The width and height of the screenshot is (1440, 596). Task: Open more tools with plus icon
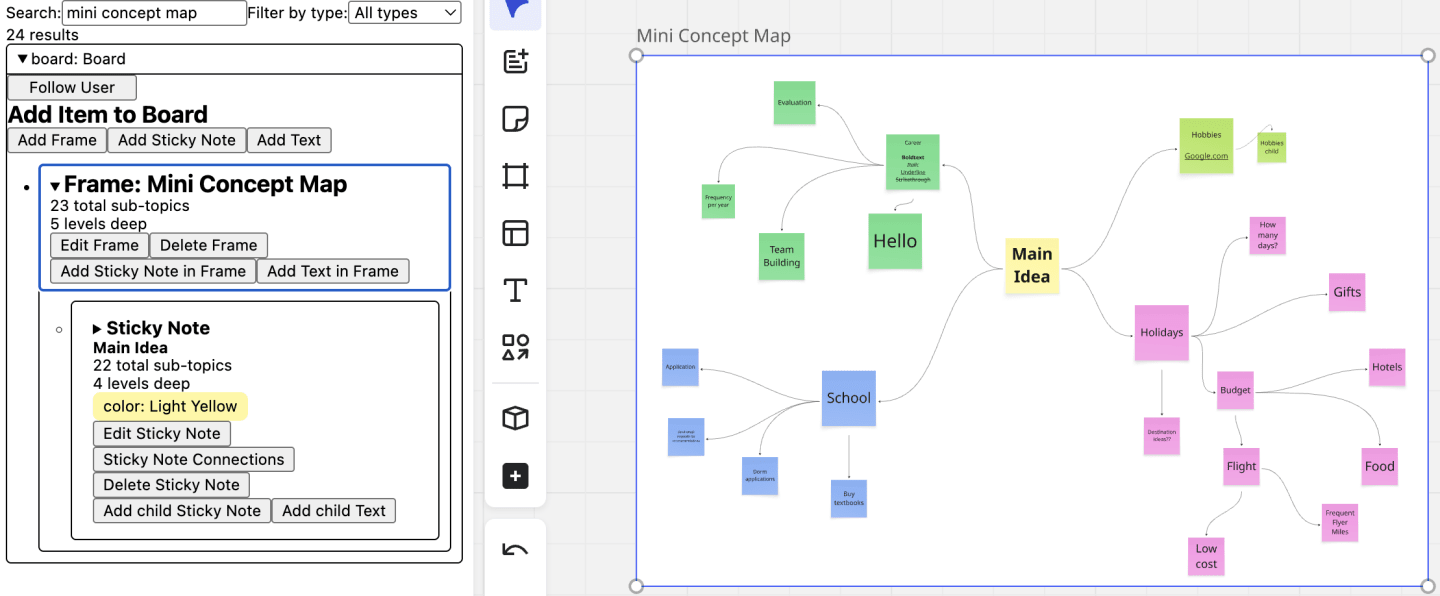[515, 476]
